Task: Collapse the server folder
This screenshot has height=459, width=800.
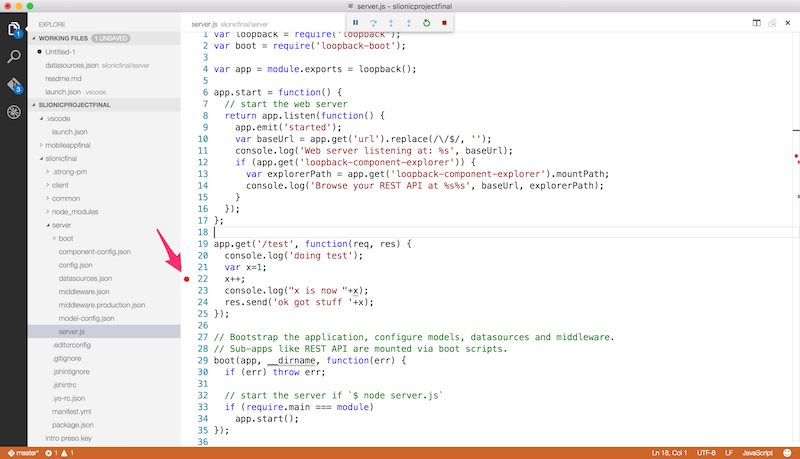Action: point(48,225)
